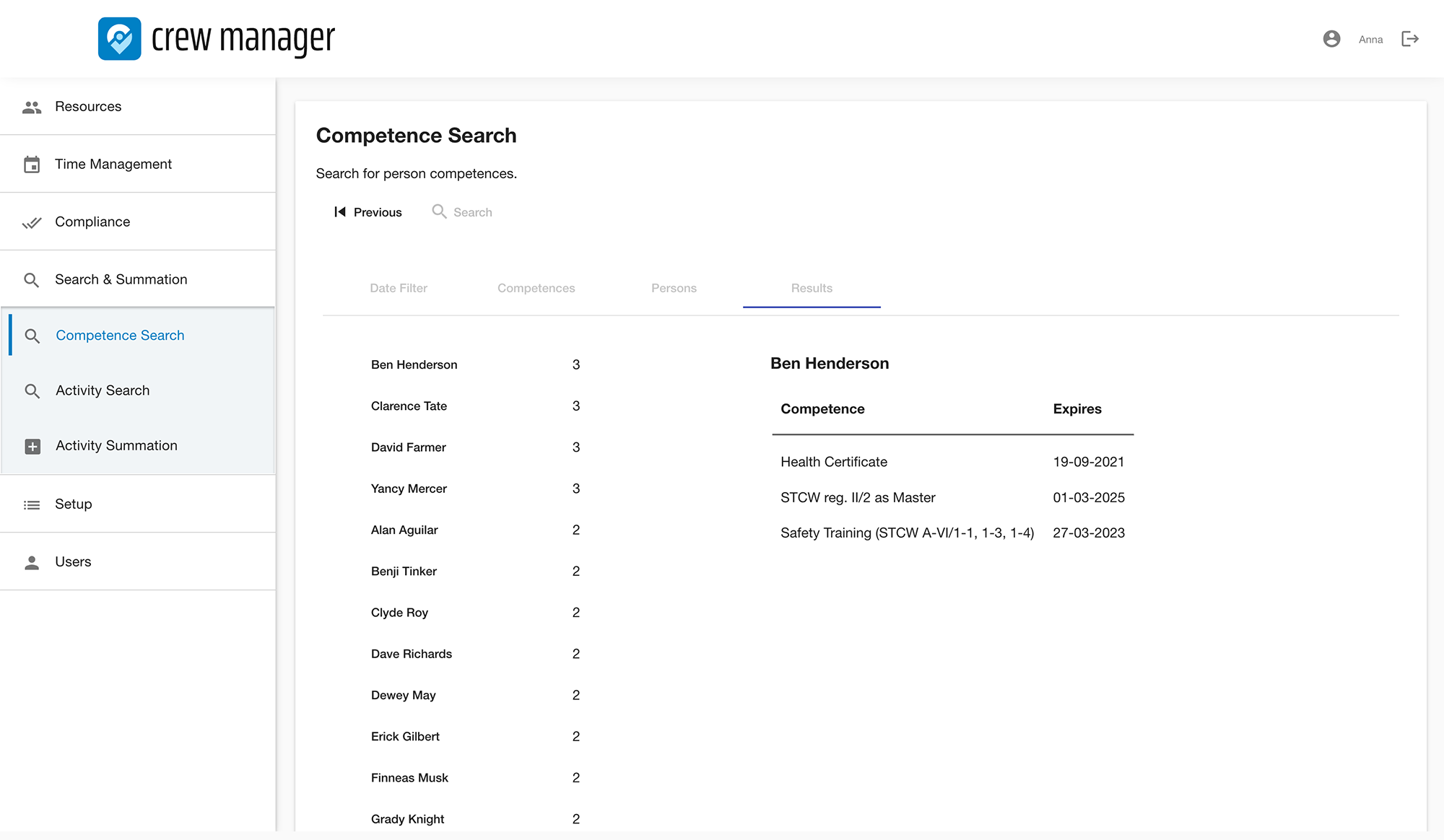Click the Resources people icon

pyautogui.click(x=32, y=107)
